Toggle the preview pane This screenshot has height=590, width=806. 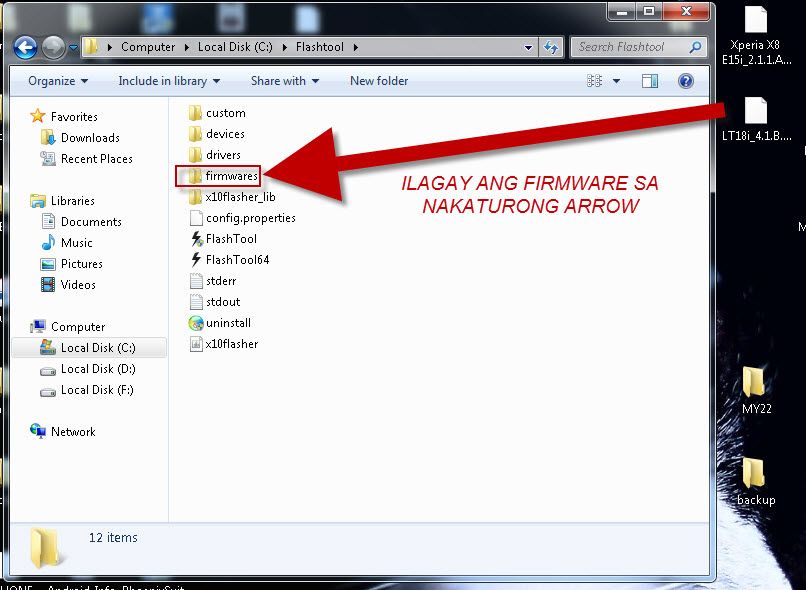(650, 81)
